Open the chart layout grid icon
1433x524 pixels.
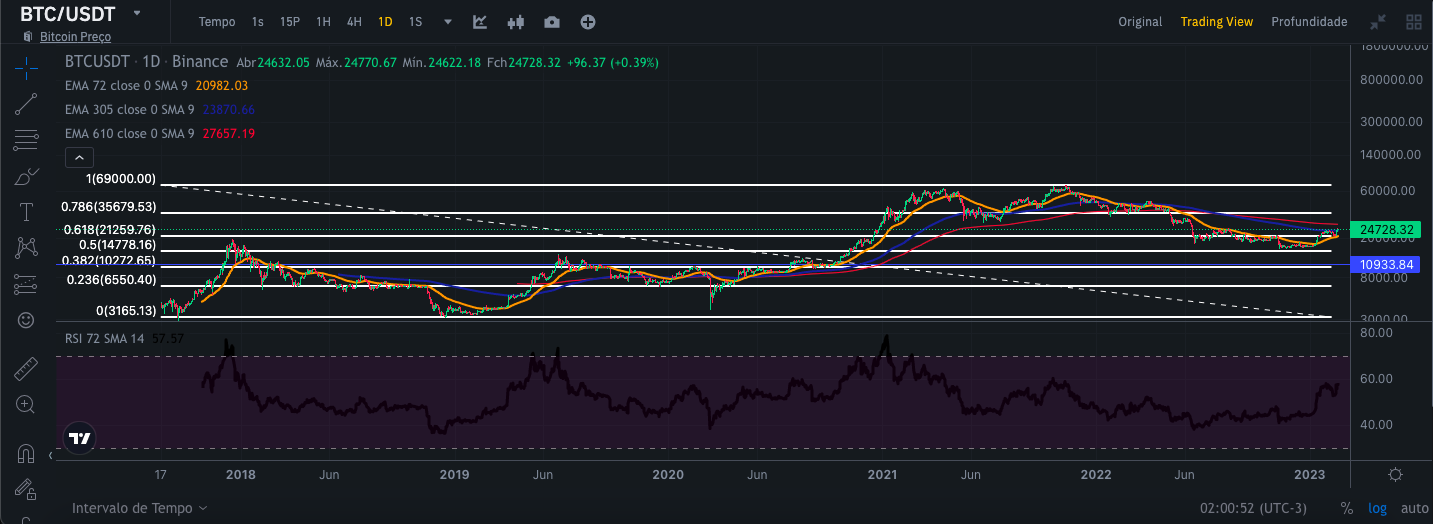pos(1414,21)
